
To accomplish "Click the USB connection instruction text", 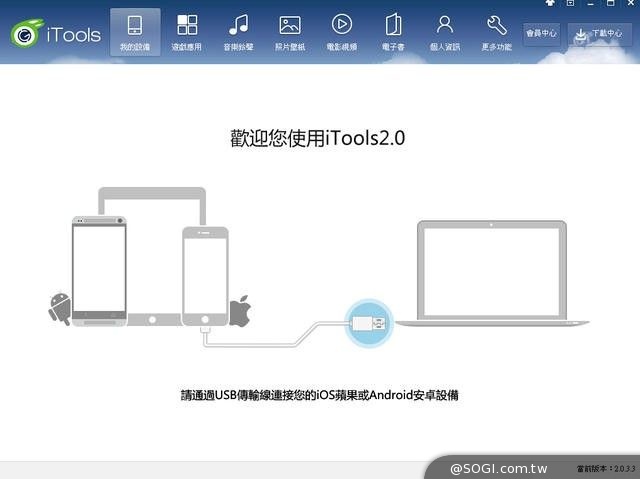I will [x=320, y=395].
